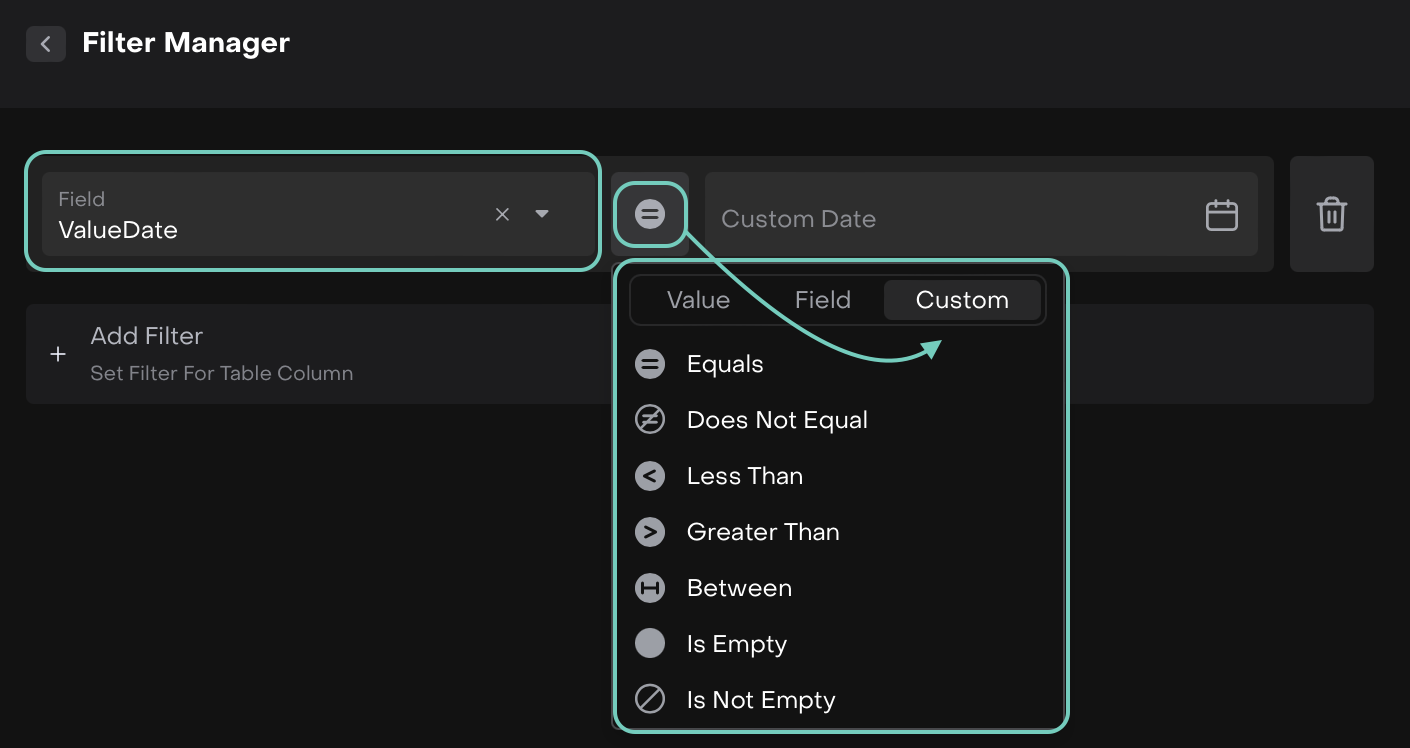Choose the Equals operator icon
The height and width of the screenshot is (748, 1410).
coord(650,364)
